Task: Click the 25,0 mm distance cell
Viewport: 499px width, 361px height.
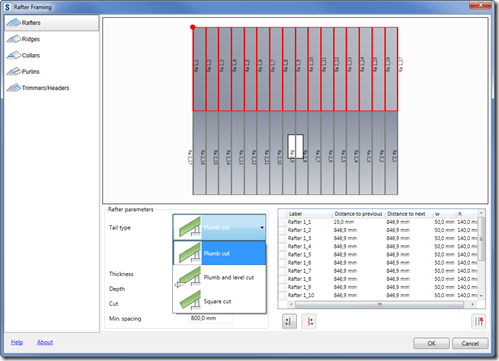Action: tap(359, 222)
